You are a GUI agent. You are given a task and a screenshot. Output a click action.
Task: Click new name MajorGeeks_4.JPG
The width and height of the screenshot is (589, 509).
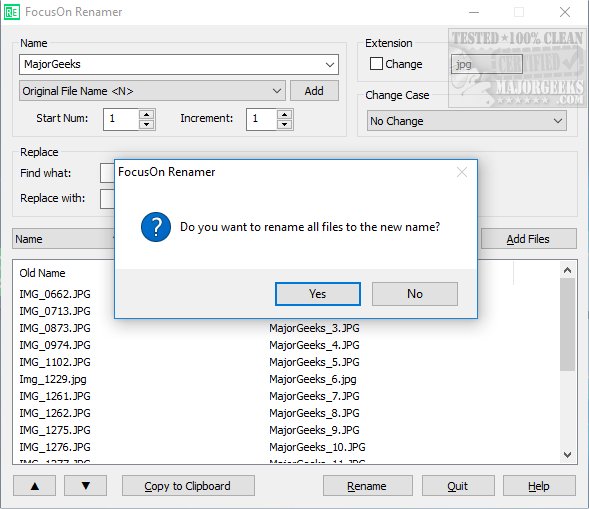pyautogui.click(x=314, y=345)
